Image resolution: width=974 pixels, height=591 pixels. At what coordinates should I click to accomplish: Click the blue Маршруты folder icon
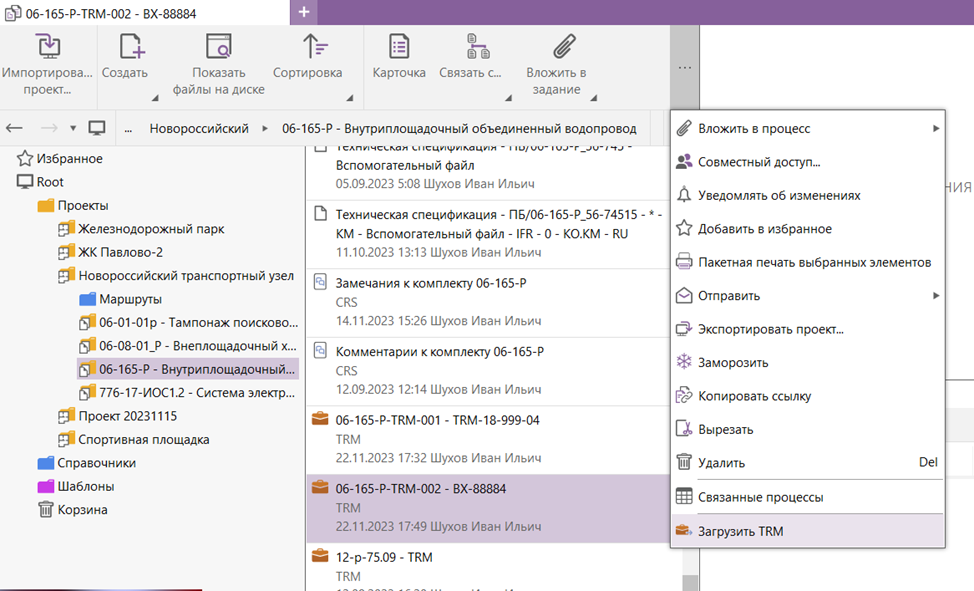[88, 299]
